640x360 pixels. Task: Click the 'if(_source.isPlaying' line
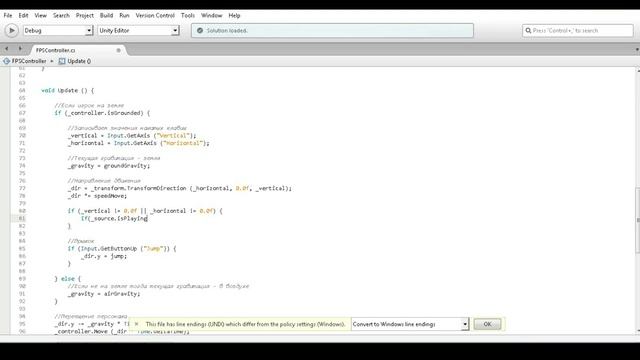click(x=114, y=218)
